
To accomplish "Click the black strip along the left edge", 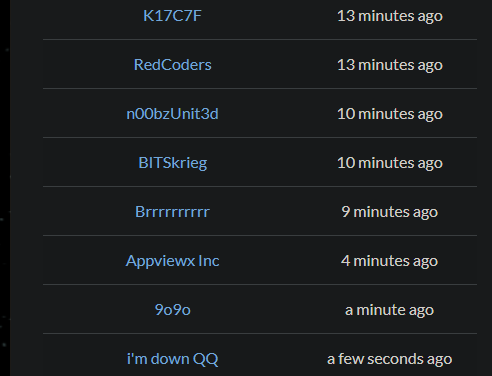I will 5,188.
